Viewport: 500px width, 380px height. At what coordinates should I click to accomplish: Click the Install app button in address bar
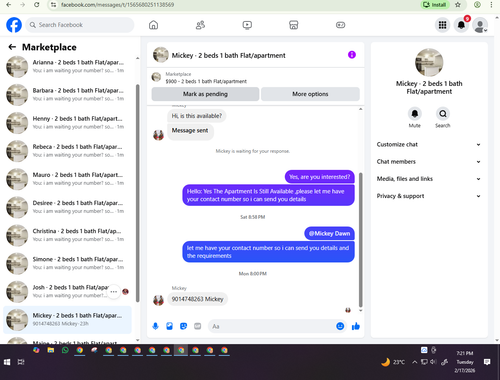[434, 5]
